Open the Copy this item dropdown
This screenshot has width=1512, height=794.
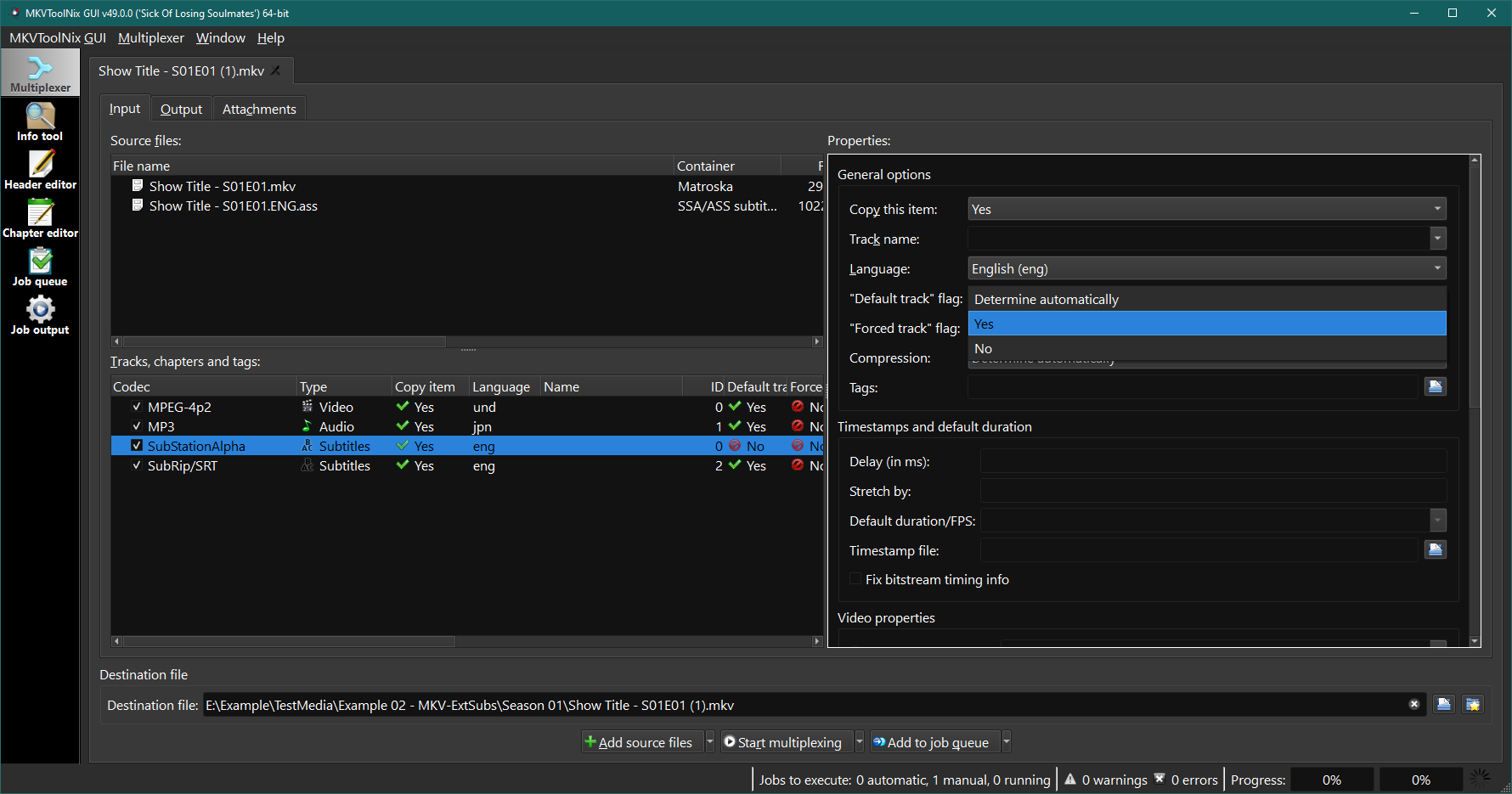[1206, 209]
